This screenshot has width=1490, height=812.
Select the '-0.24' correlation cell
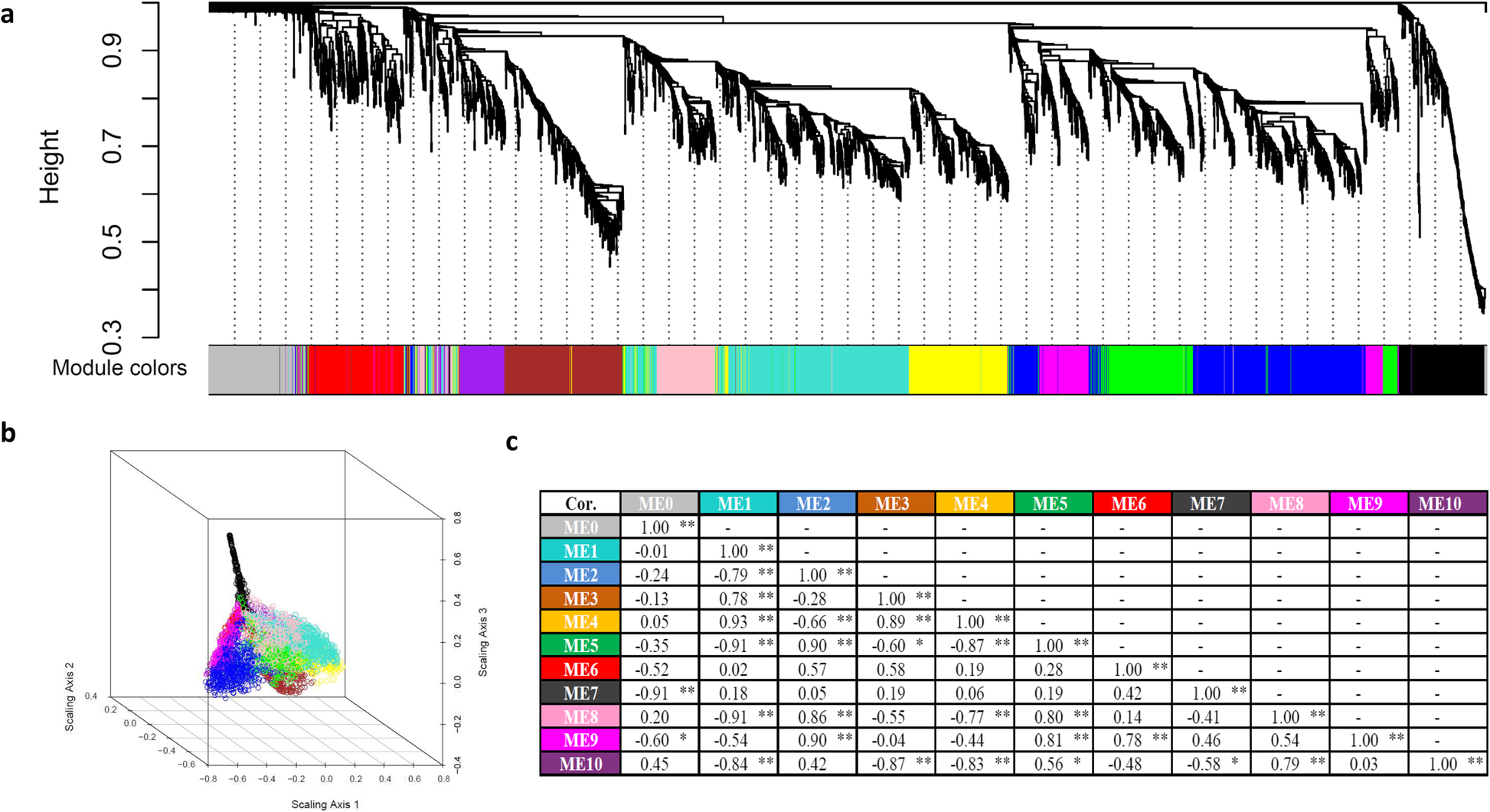(x=659, y=574)
